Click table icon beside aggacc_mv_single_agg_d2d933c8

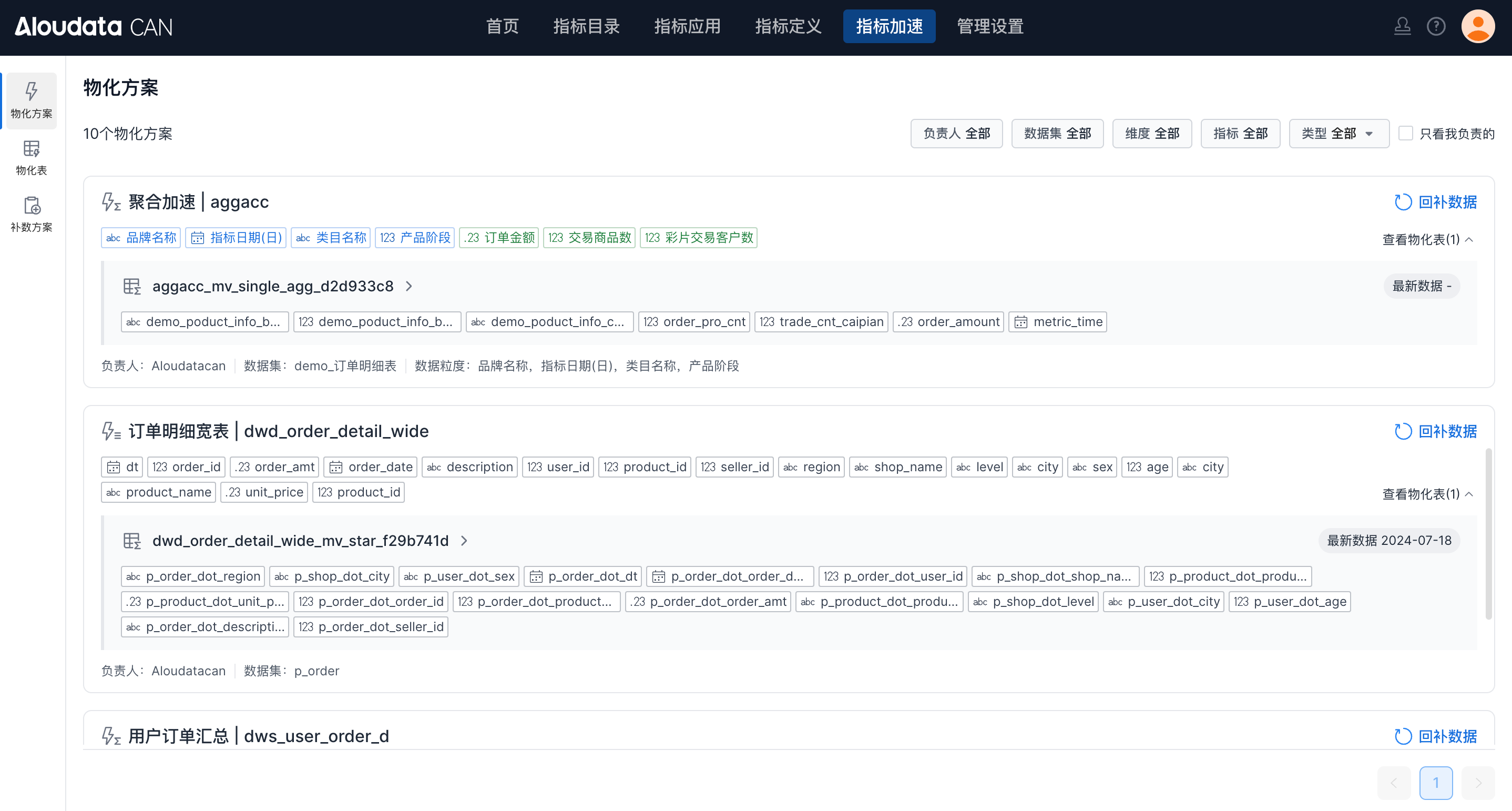point(132,287)
